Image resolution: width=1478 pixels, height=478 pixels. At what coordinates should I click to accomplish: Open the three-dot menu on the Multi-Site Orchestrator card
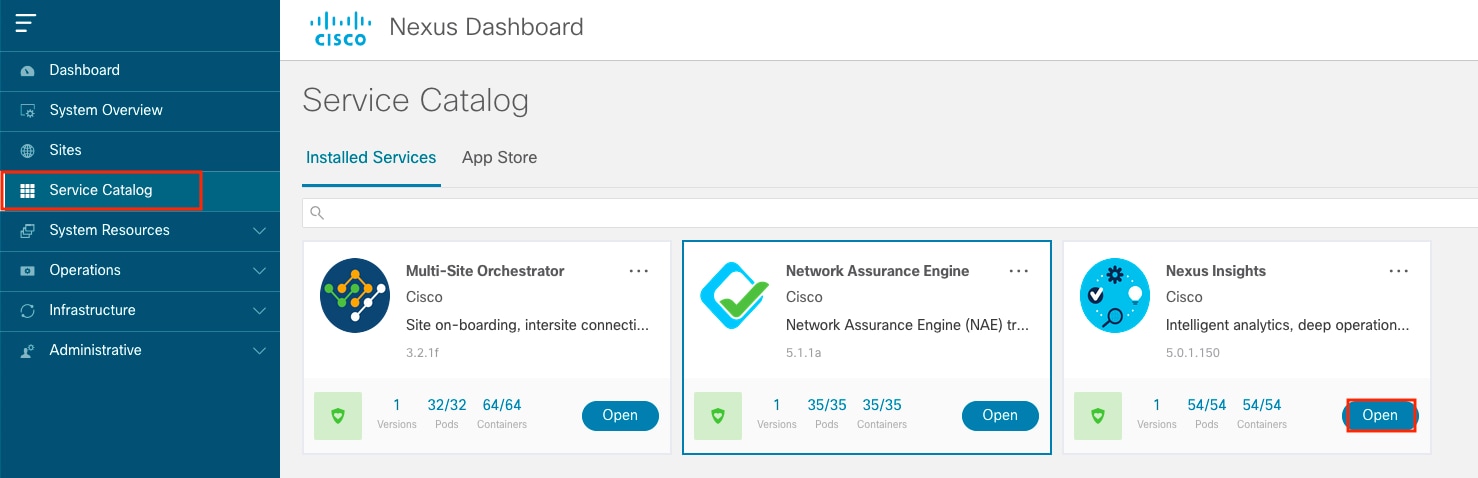point(639,271)
